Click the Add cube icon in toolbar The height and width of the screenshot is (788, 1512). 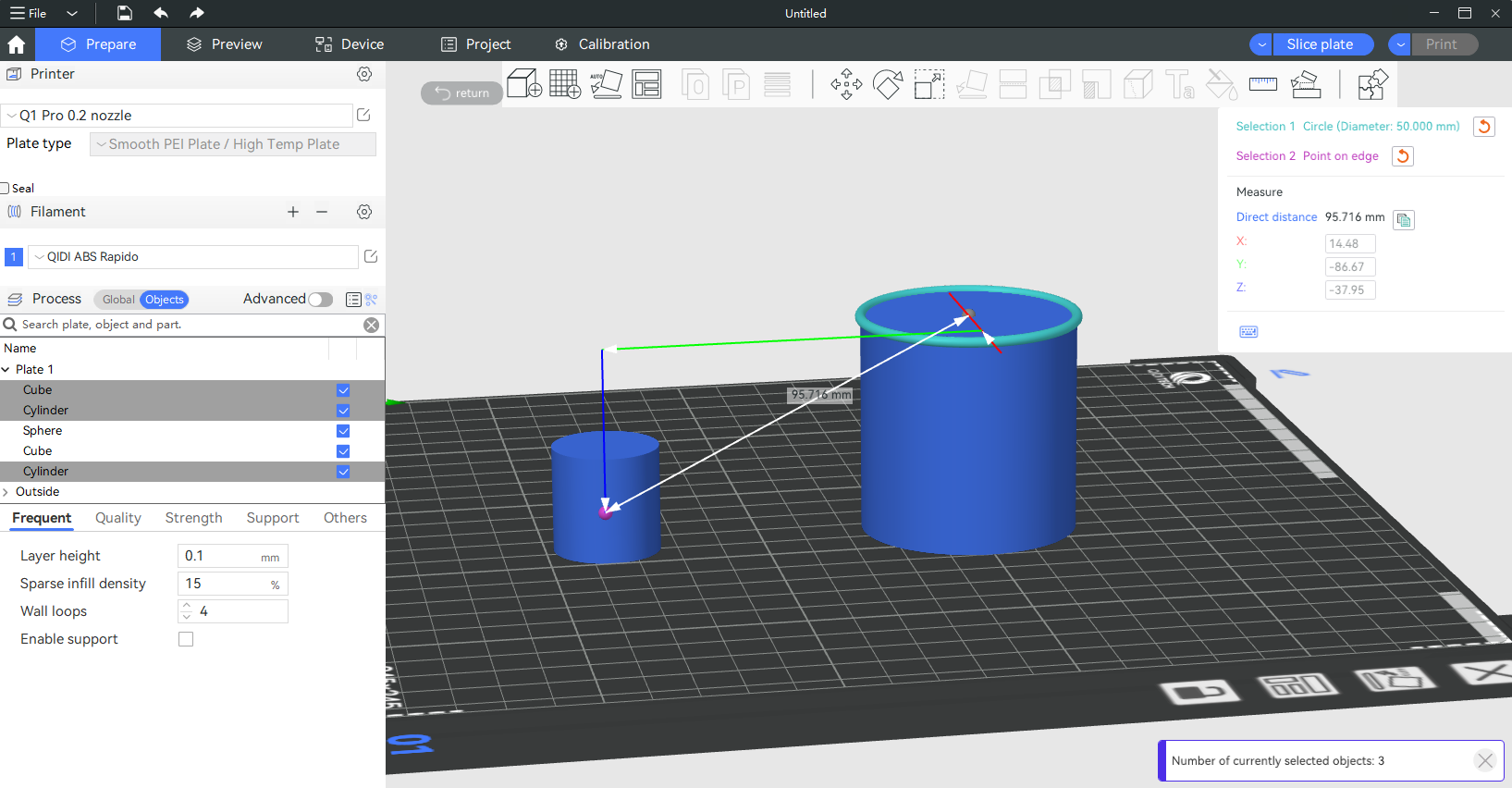524,84
